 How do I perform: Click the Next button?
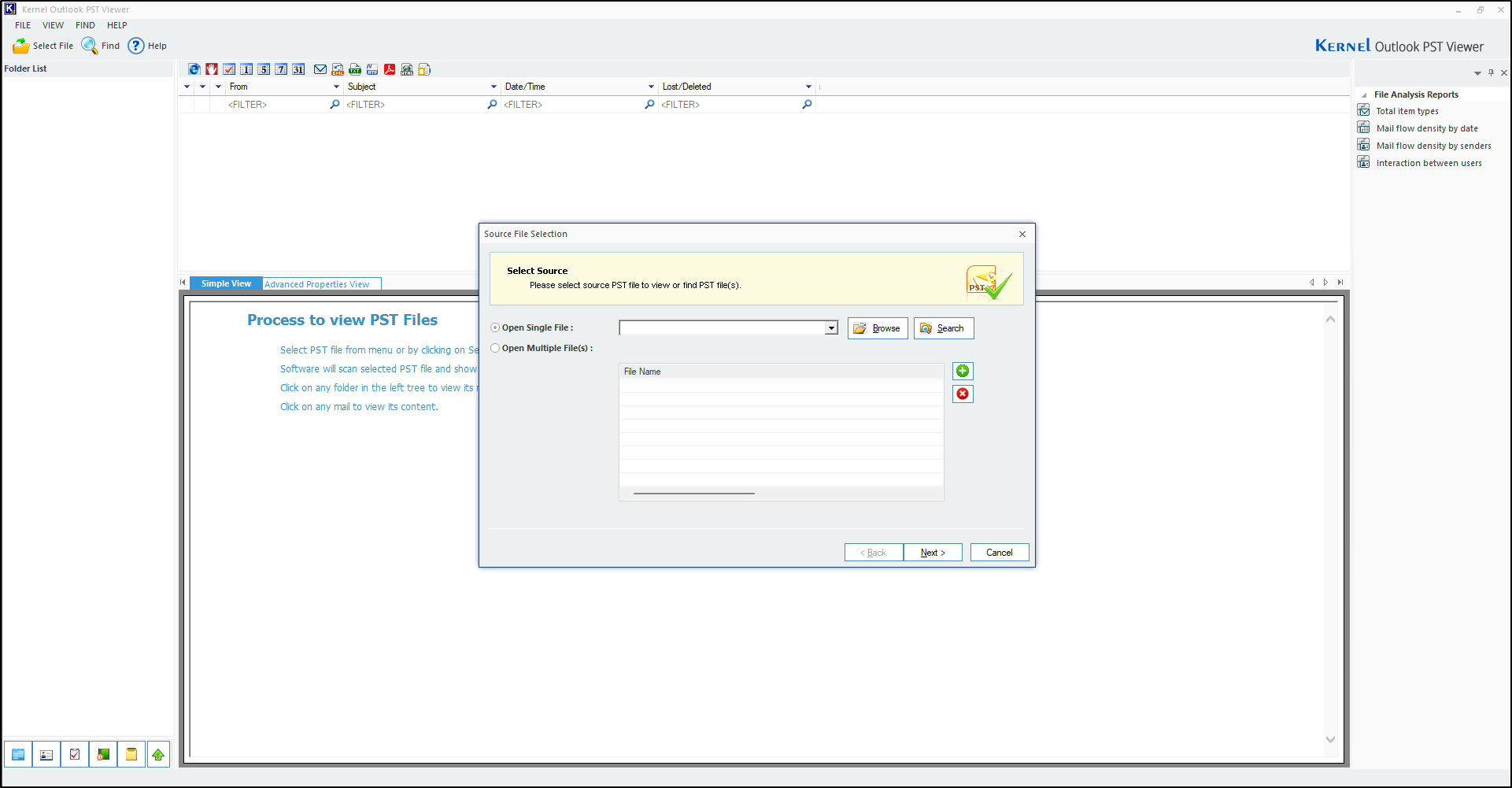pyautogui.click(x=933, y=553)
